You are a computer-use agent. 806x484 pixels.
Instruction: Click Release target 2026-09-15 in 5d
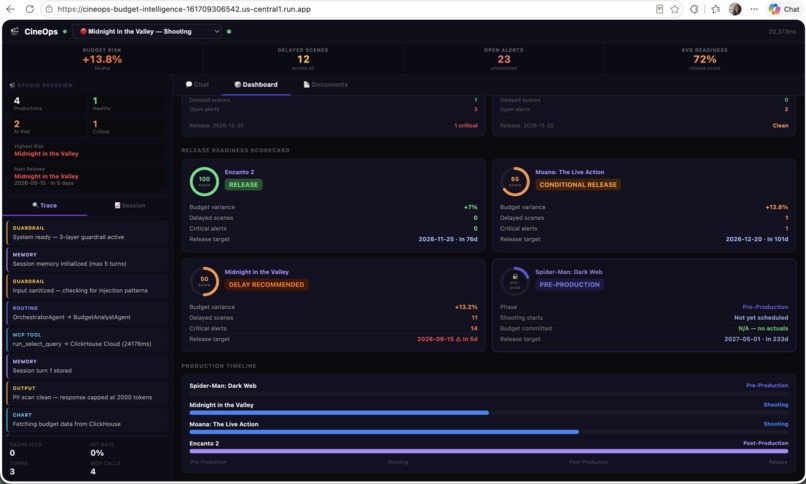447,340
